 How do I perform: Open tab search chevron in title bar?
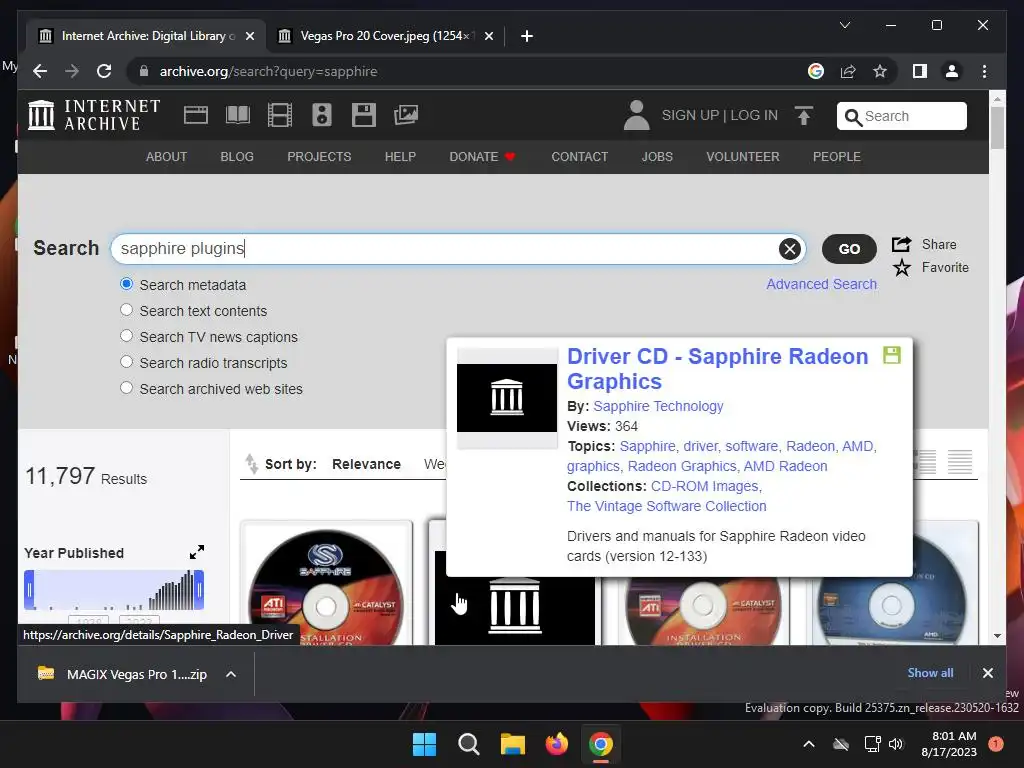coord(844,25)
